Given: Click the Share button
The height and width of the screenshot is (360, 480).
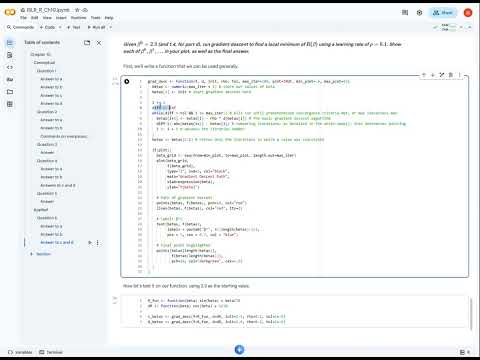Looking at the screenshot, I should pos(443,13).
